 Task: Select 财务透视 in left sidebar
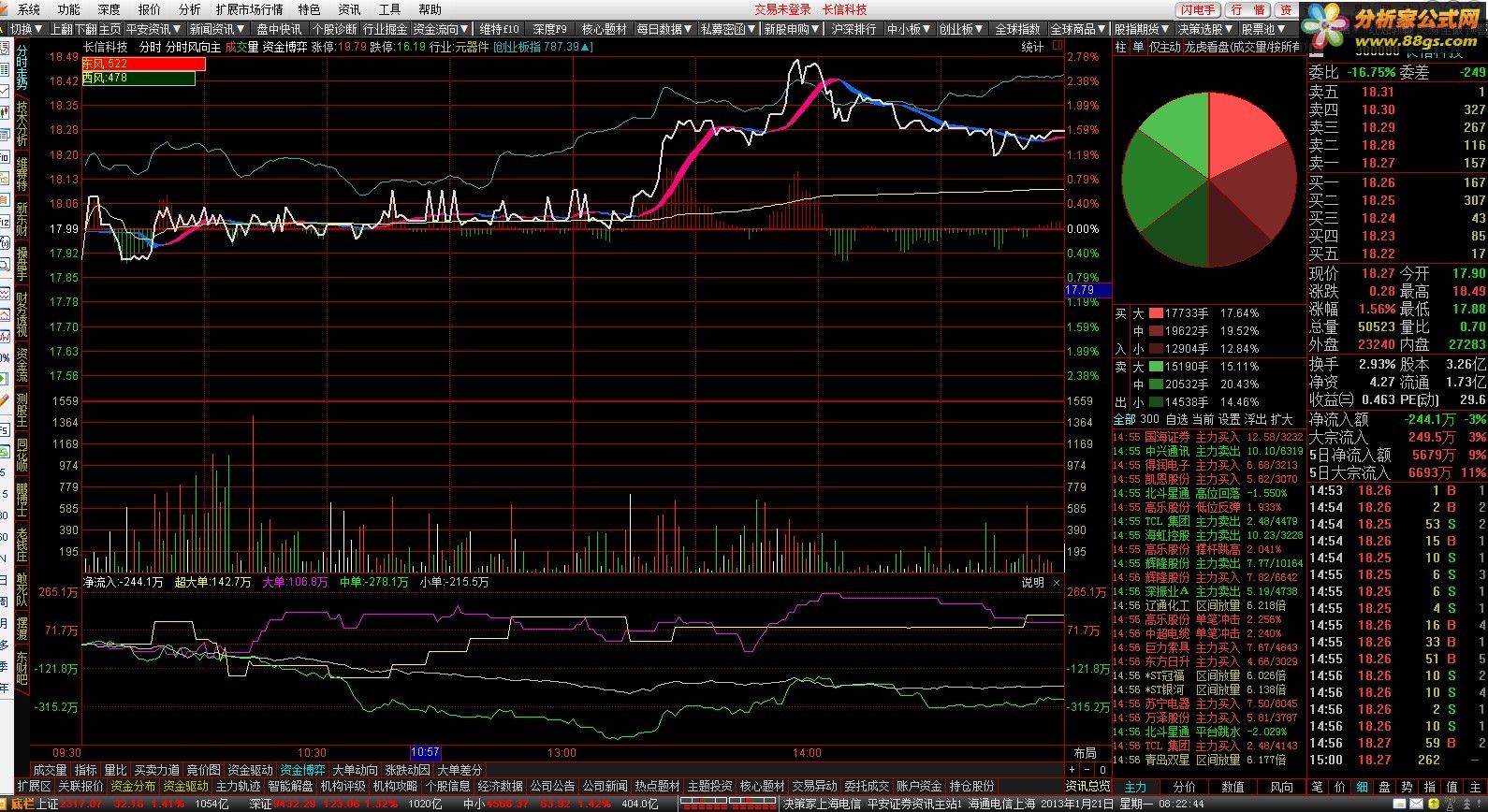point(22,314)
